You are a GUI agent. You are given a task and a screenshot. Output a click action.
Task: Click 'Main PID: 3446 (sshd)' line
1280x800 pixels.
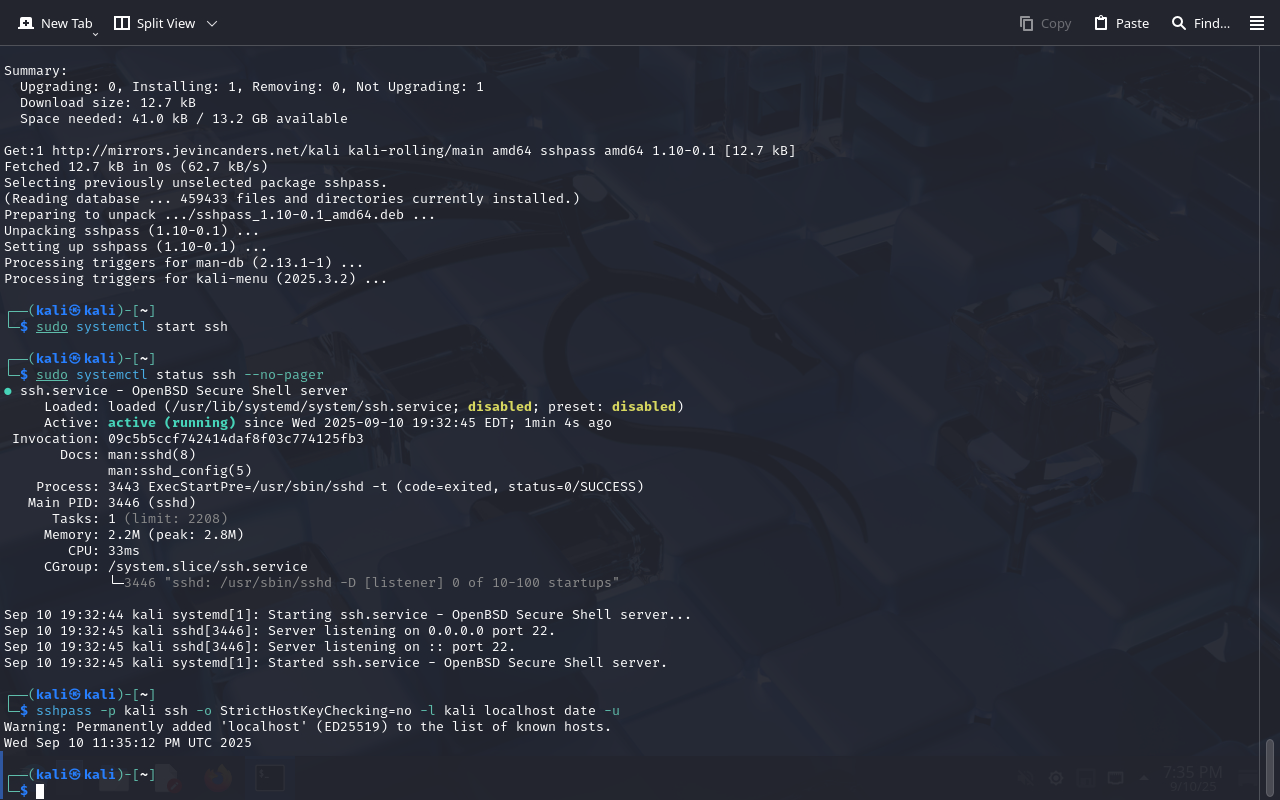(x=112, y=503)
